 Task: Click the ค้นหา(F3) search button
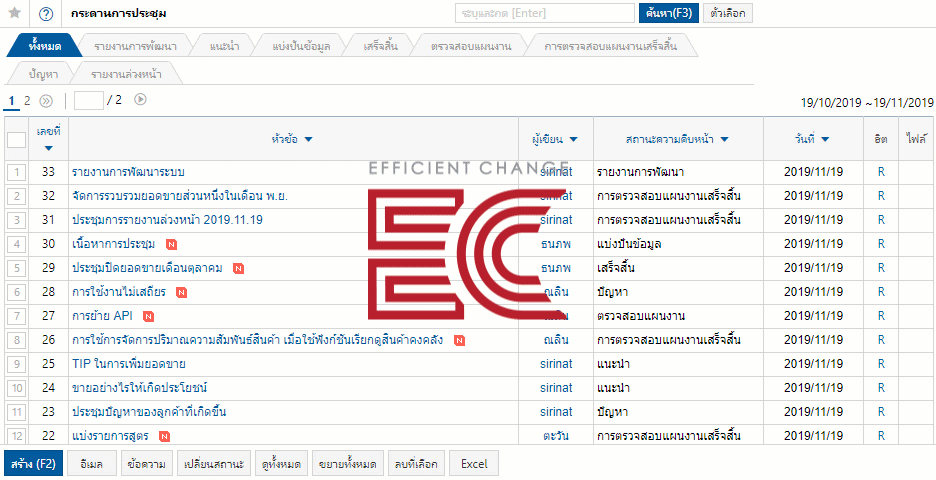[x=669, y=13]
